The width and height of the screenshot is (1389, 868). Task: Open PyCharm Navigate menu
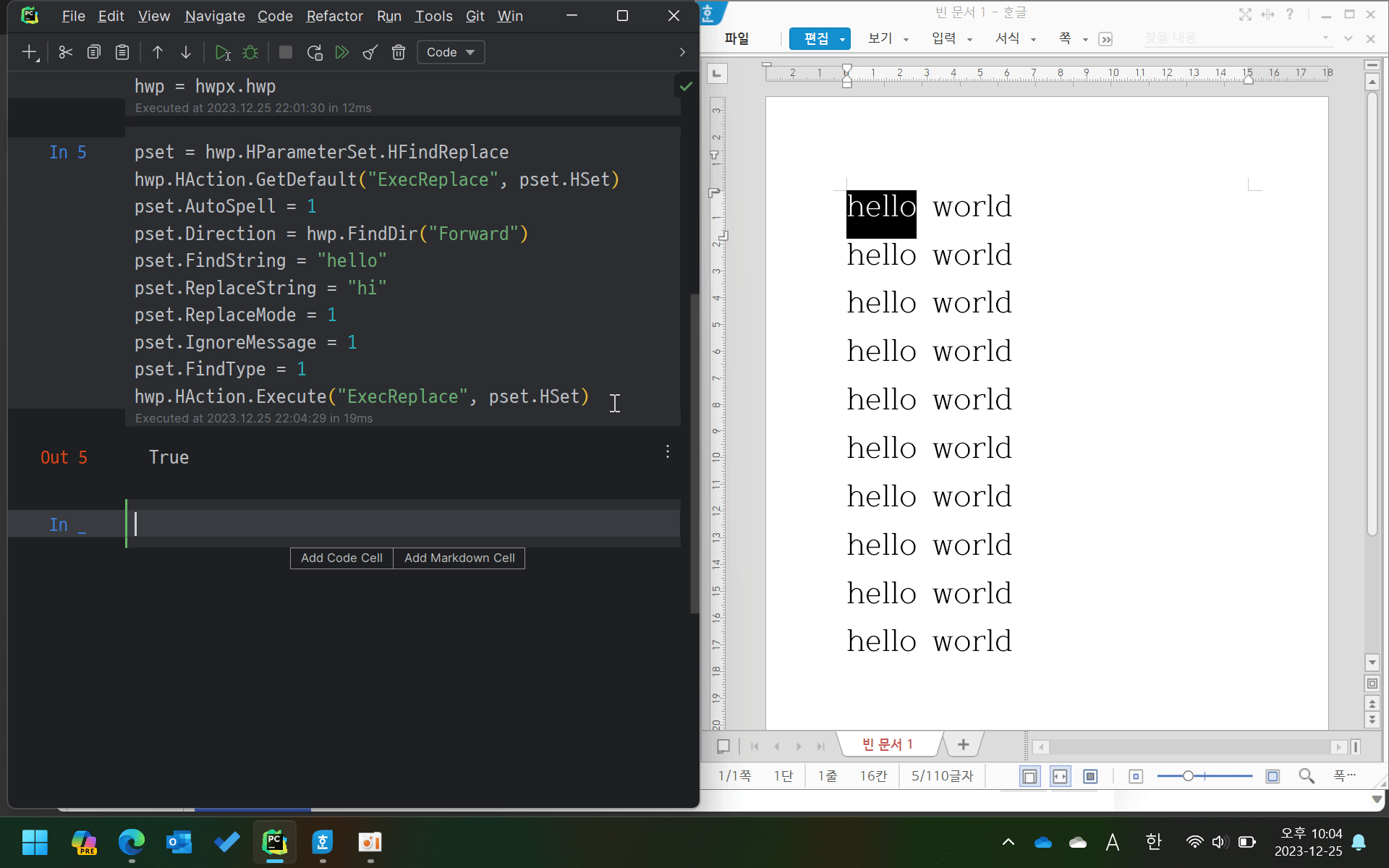(215, 16)
